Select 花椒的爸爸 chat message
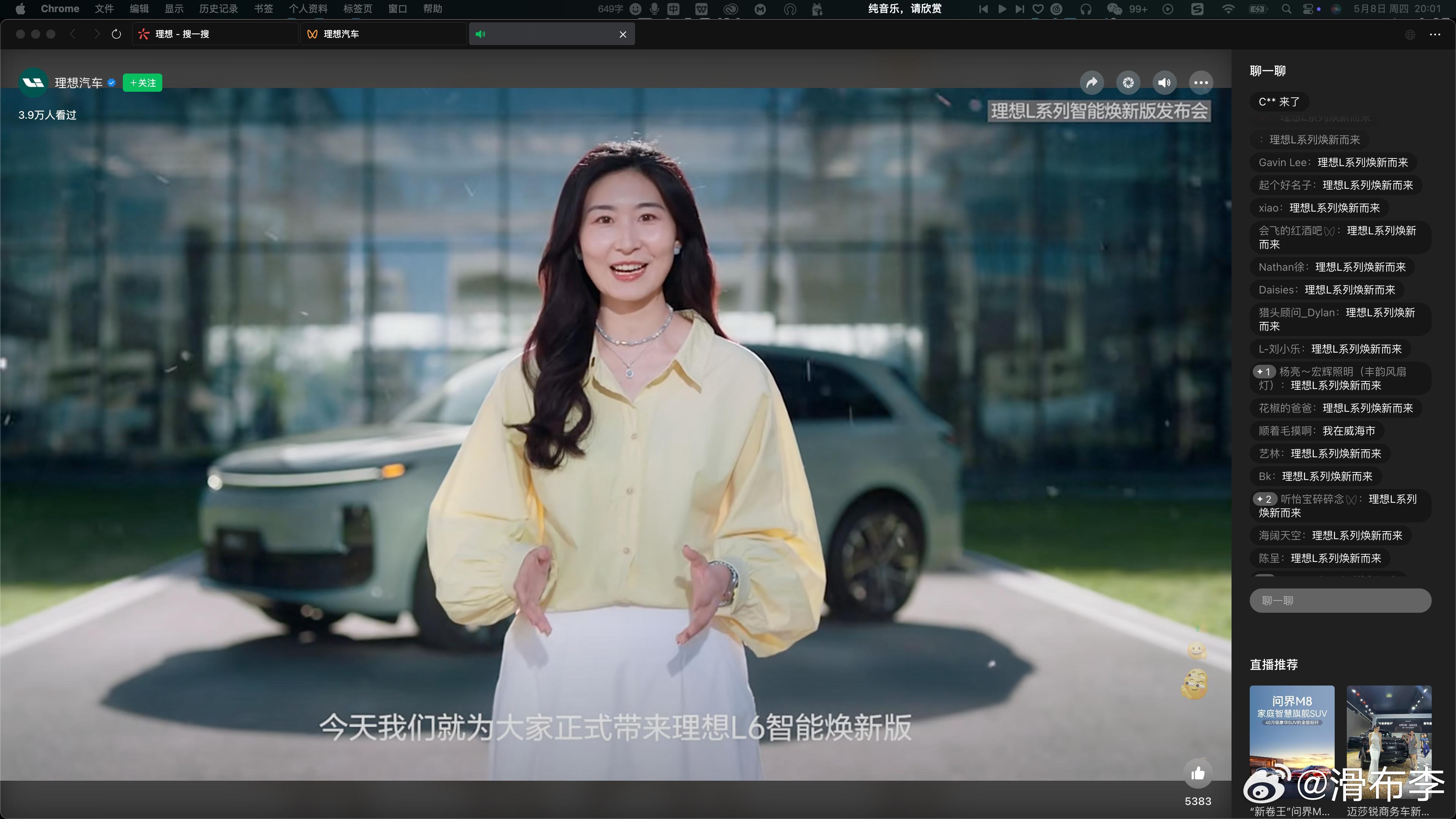 1335,408
